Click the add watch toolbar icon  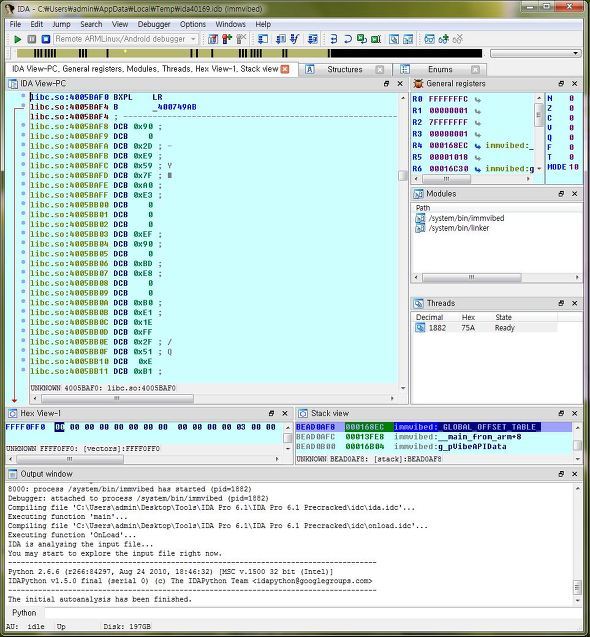443,39
